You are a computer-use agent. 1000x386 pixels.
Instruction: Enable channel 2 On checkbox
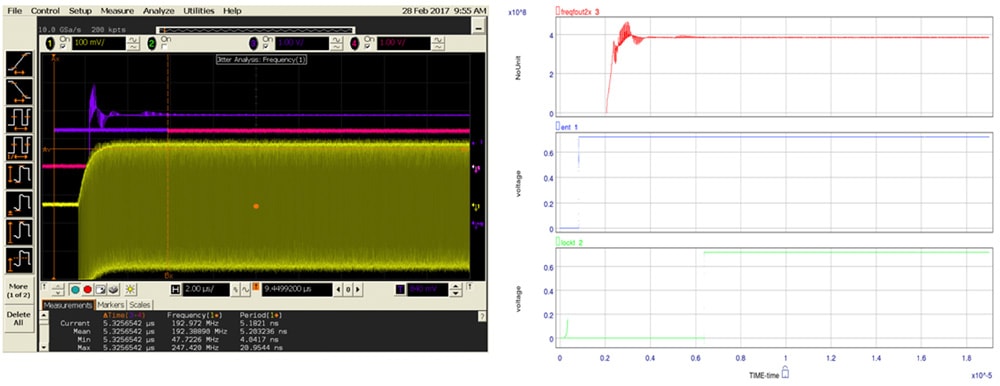coord(164,47)
